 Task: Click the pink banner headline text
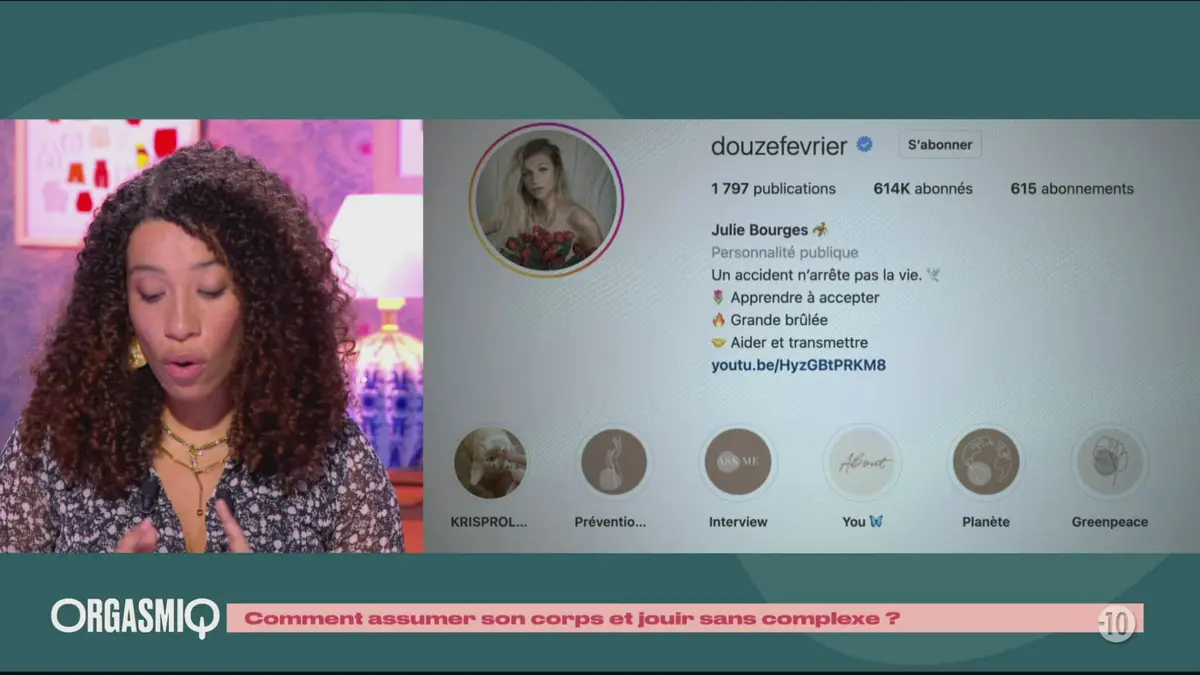point(571,618)
